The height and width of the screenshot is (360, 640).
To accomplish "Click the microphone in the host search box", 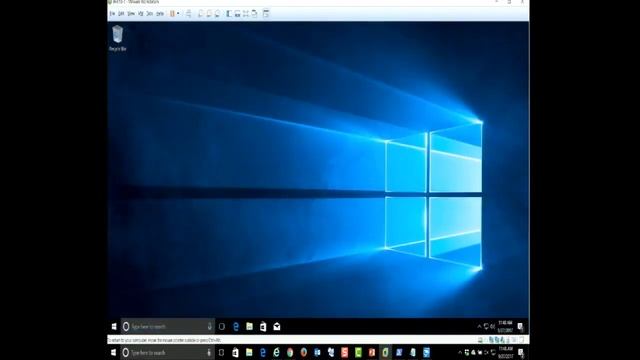I will pos(209,353).
